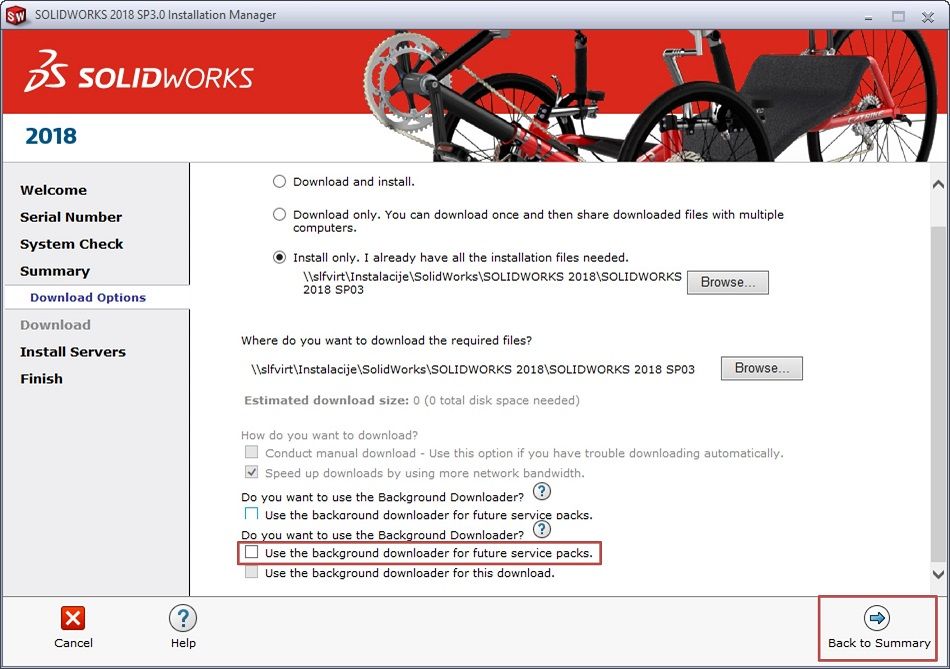
Task: Click the red Cancel X icon
Action: click(73, 618)
